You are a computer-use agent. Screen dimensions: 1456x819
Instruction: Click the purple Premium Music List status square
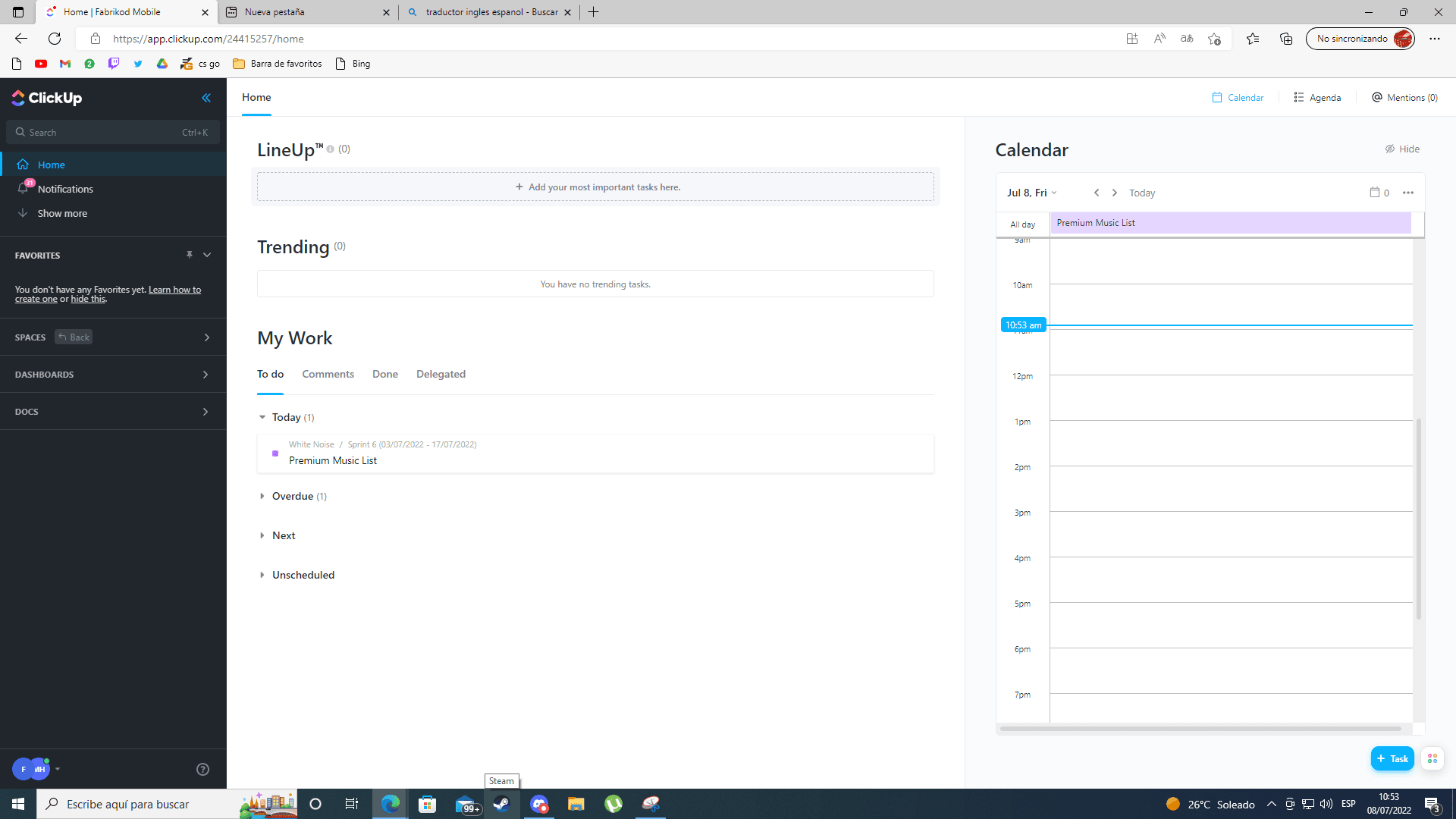(275, 453)
